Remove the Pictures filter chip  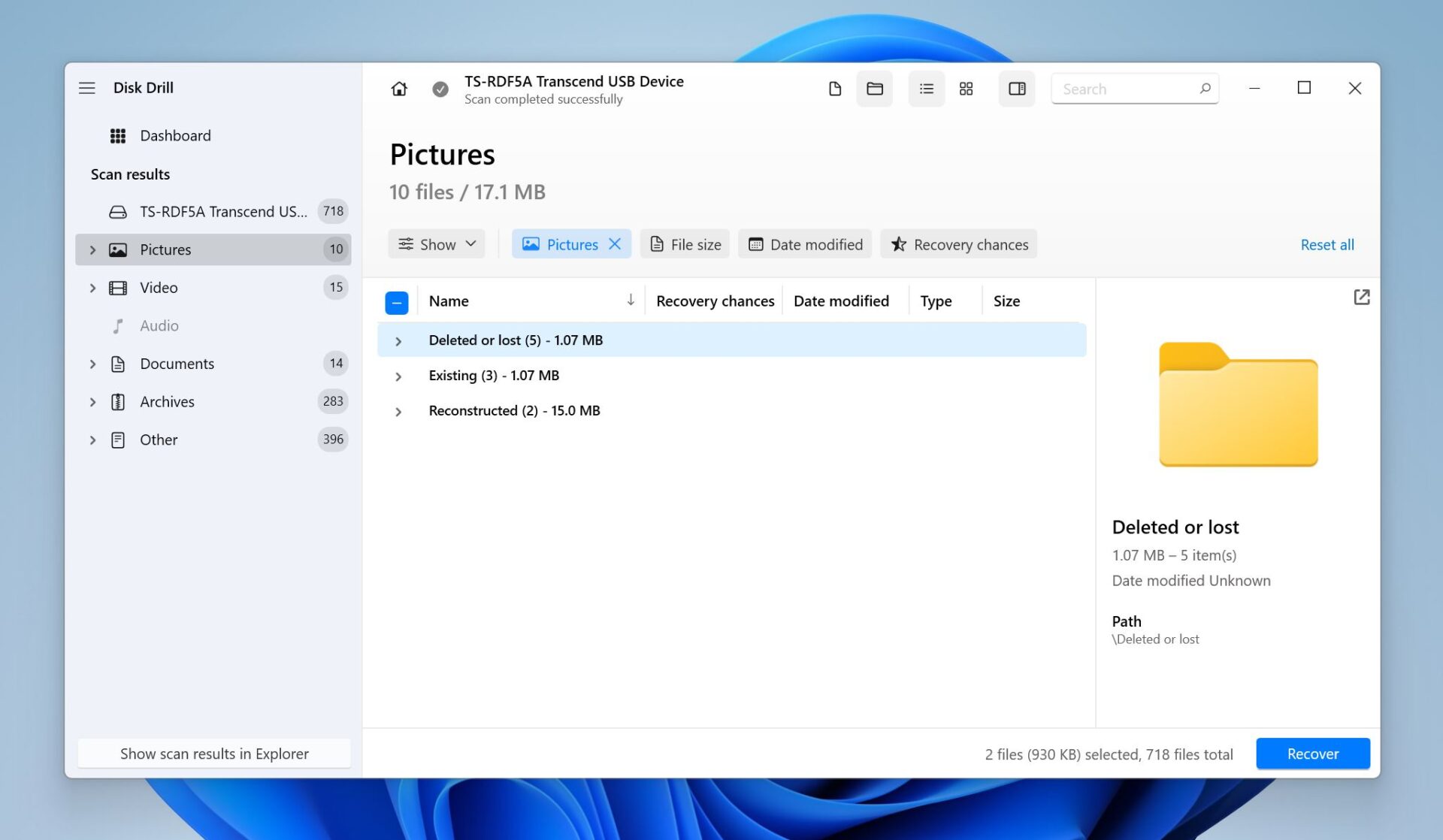tap(615, 244)
